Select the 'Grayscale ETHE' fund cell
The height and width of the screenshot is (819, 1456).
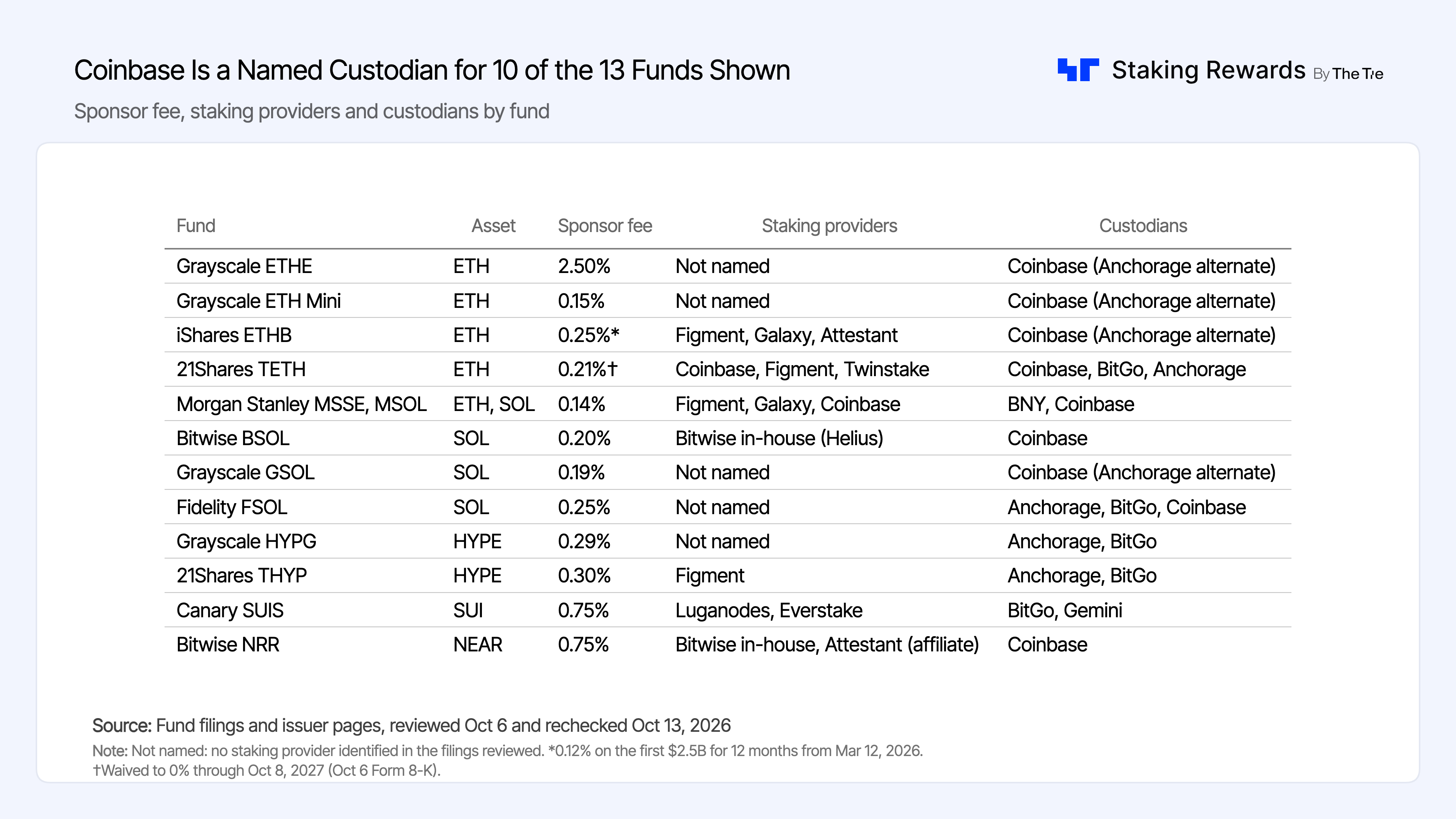[x=244, y=266]
